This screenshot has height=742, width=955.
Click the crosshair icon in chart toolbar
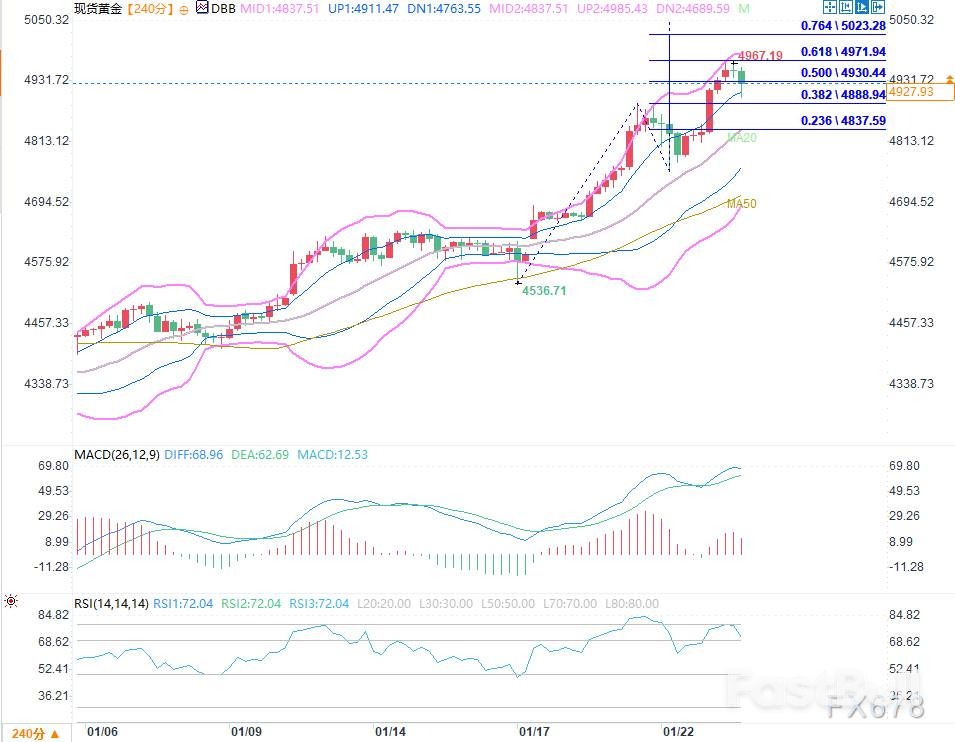pos(832,8)
